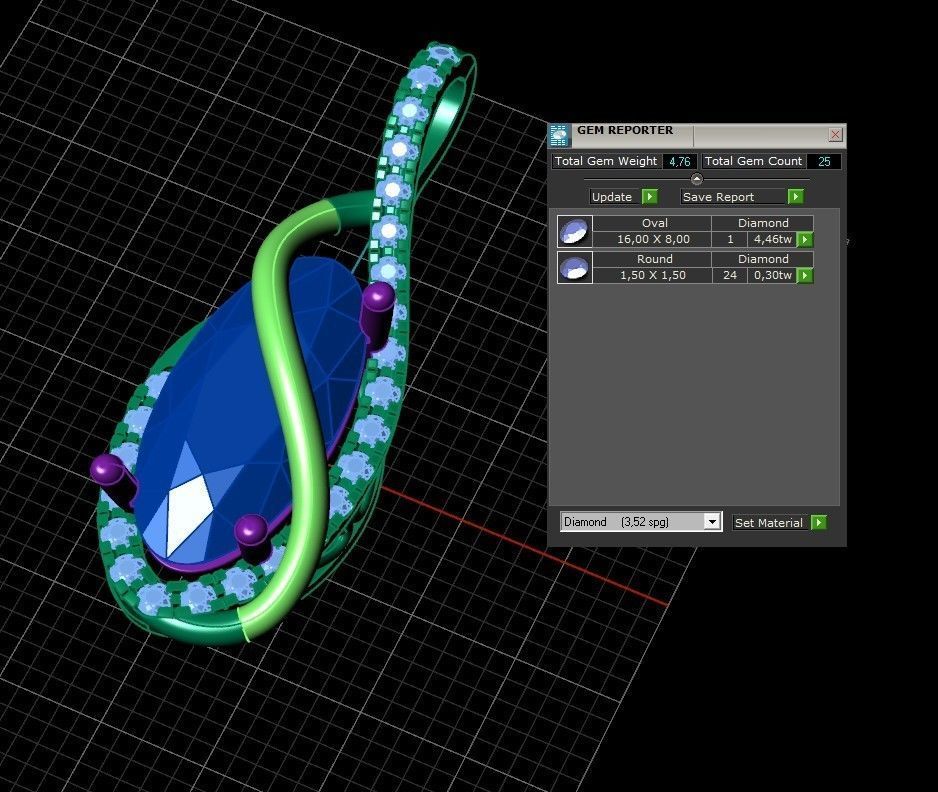The image size is (938, 792).
Task: Click the green arrow beside 0,30tw
Action: 805,276
